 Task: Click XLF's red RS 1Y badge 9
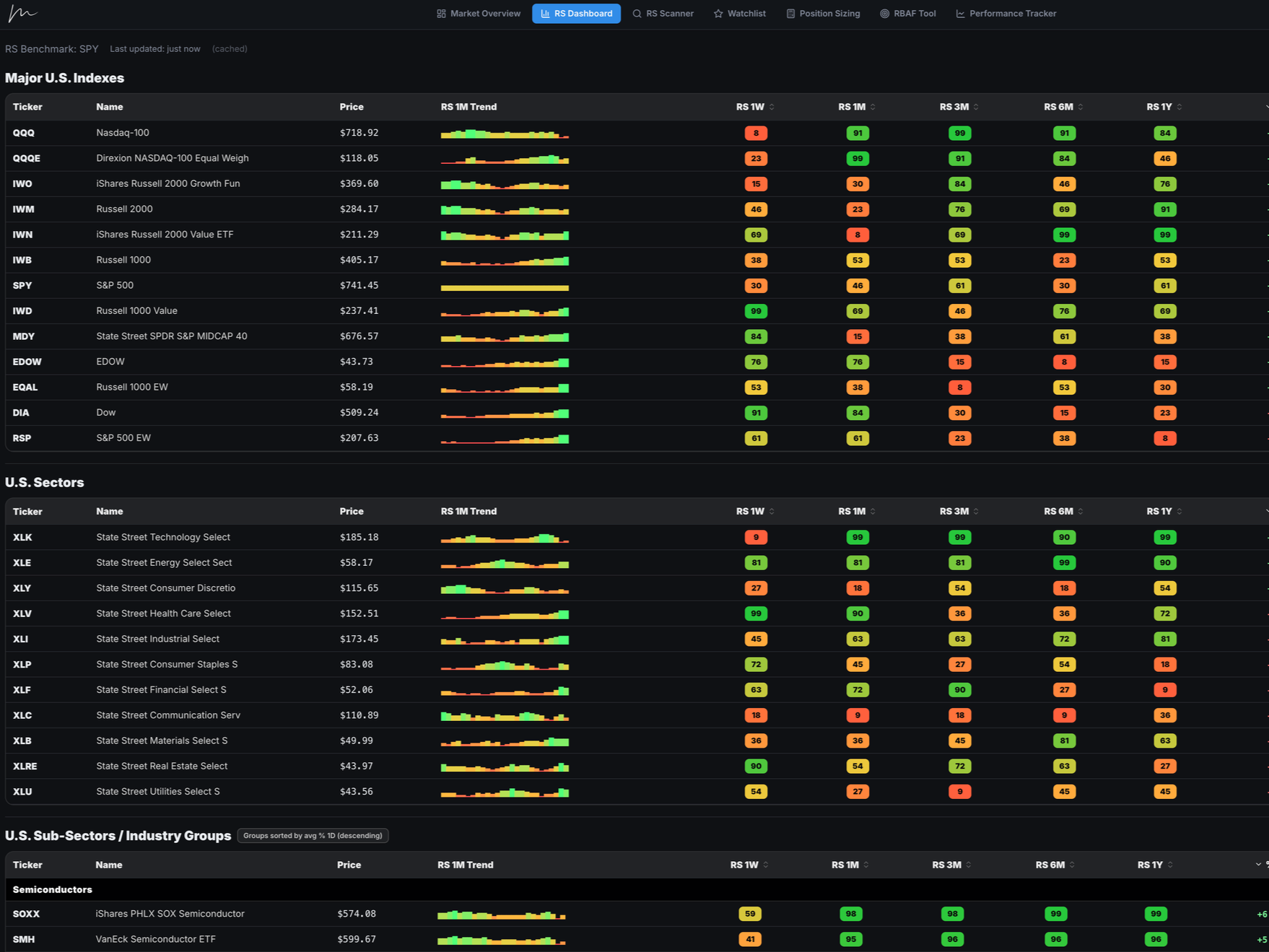tap(1165, 690)
